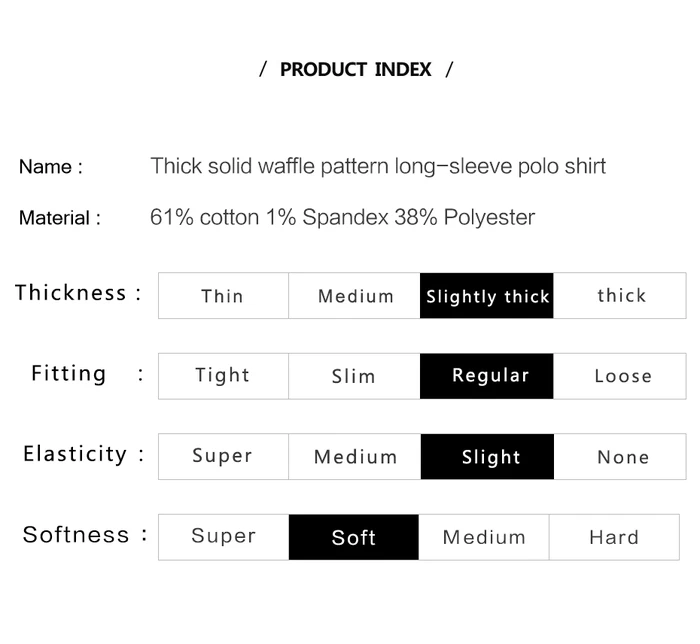Pick the None elasticity option
The height and width of the screenshot is (644, 700).
[x=622, y=457]
